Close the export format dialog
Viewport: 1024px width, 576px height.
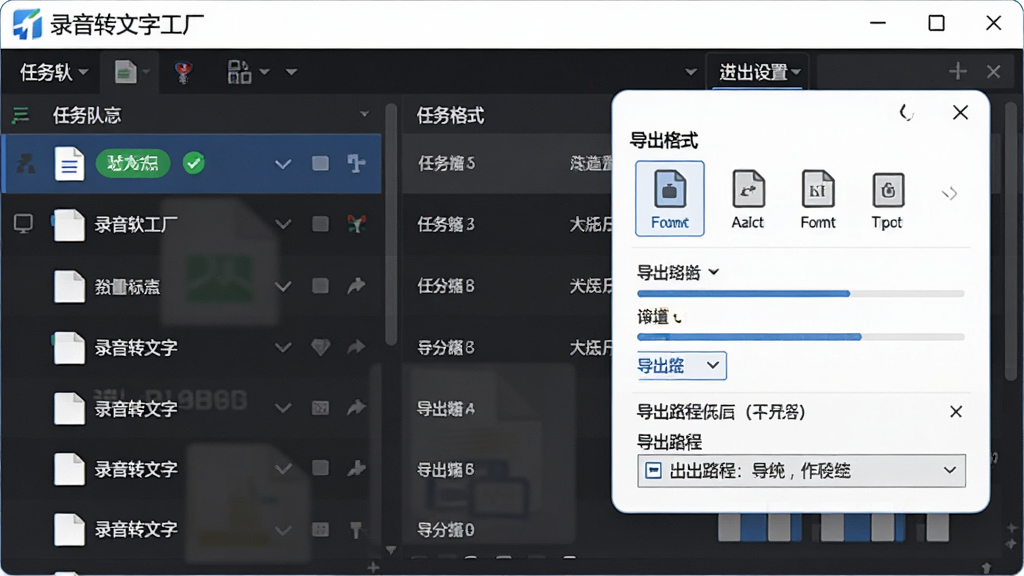coord(960,112)
